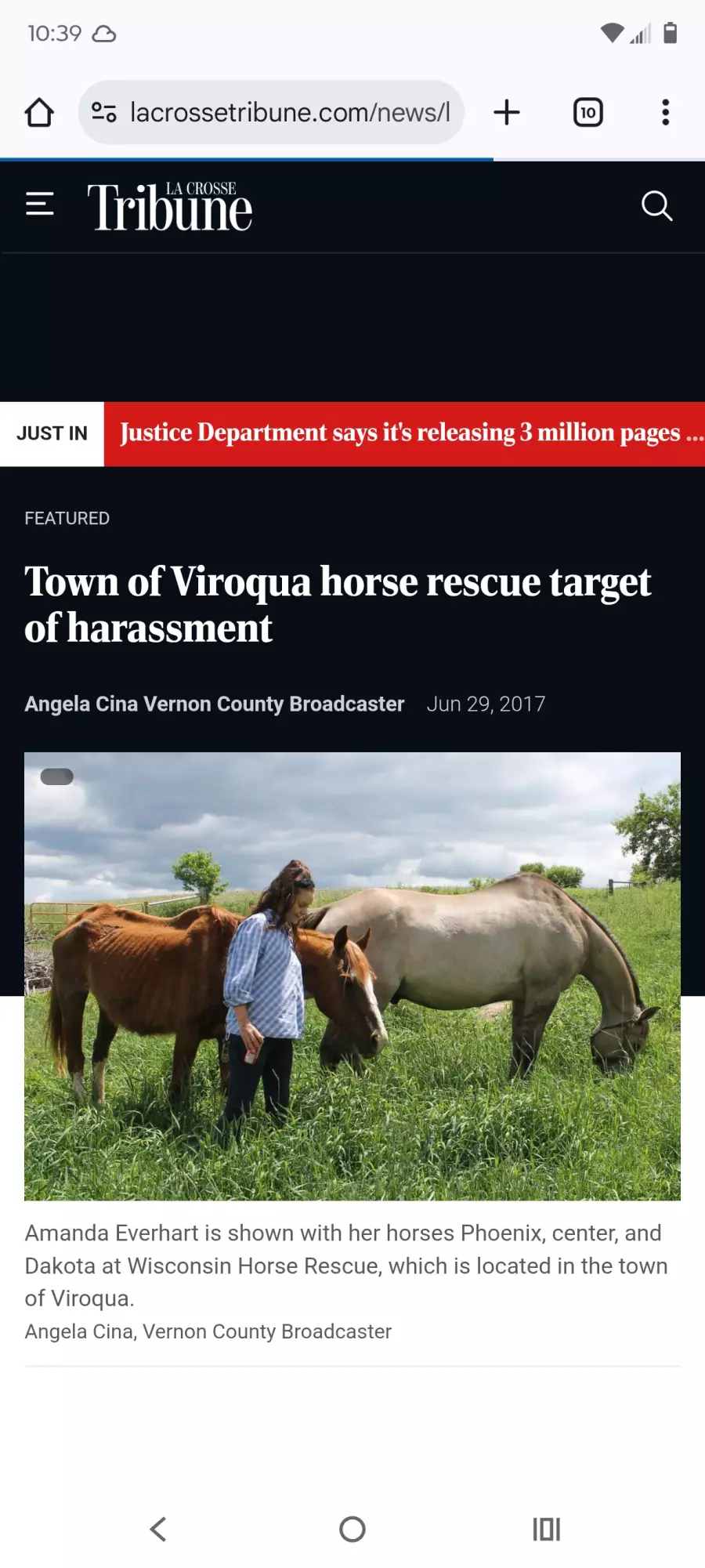This screenshot has height=1568, width=705.
Task: Tap the article headline about Viroqua horse rescue
Action: pyautogui.click(x=338, y=604)
